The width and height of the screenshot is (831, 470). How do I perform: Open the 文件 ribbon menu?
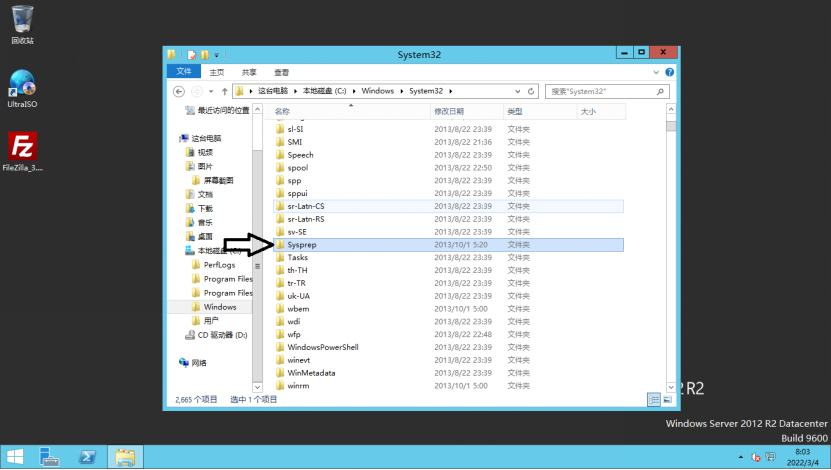coord(183,72)
